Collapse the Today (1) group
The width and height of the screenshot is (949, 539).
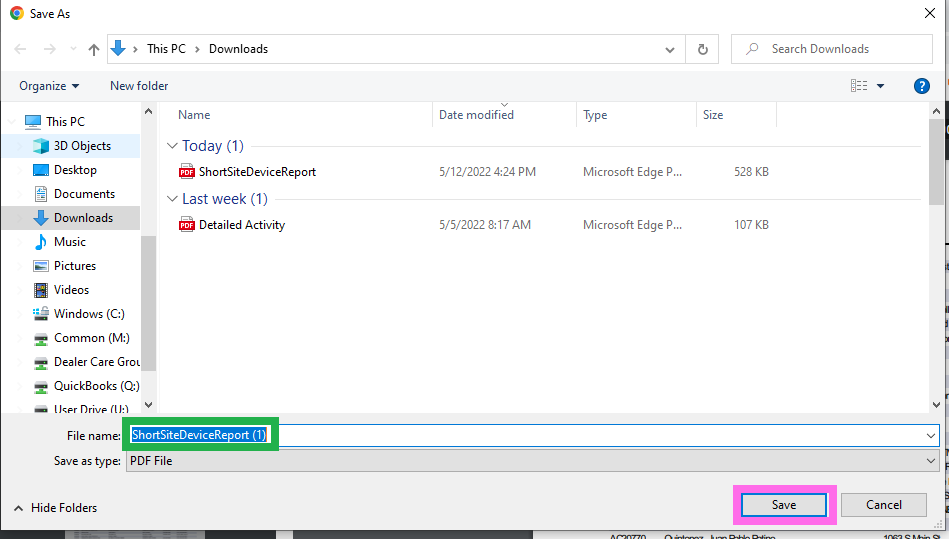coord(173,146)
